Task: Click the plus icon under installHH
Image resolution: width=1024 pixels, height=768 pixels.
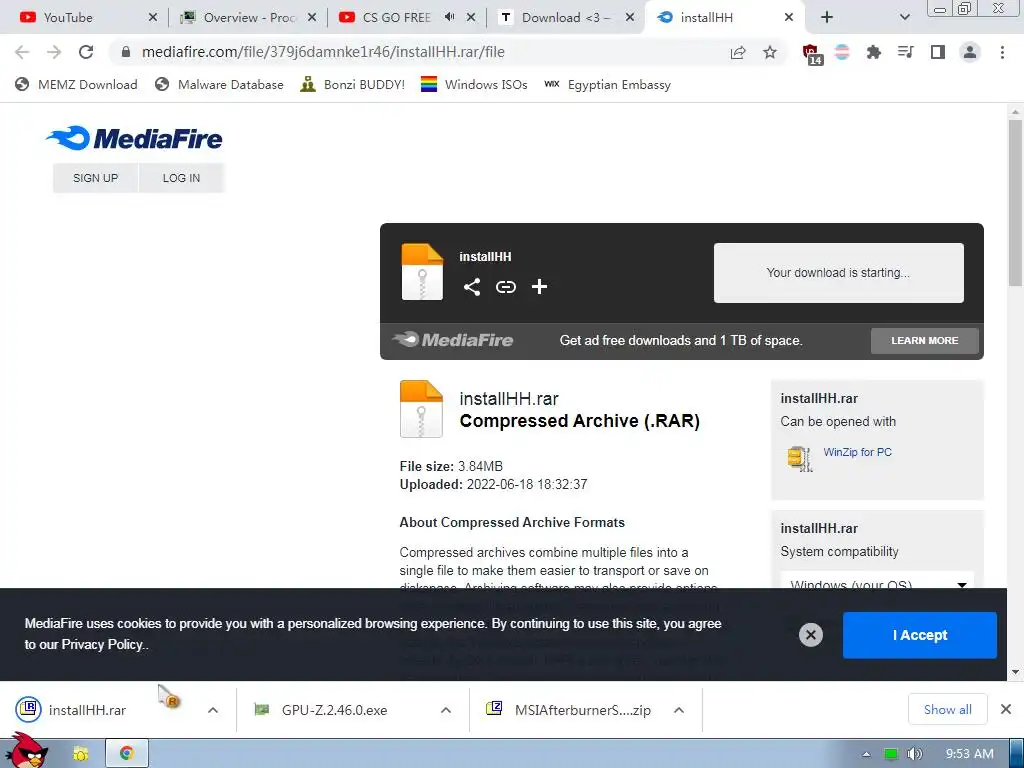Action: click(539, 287)
